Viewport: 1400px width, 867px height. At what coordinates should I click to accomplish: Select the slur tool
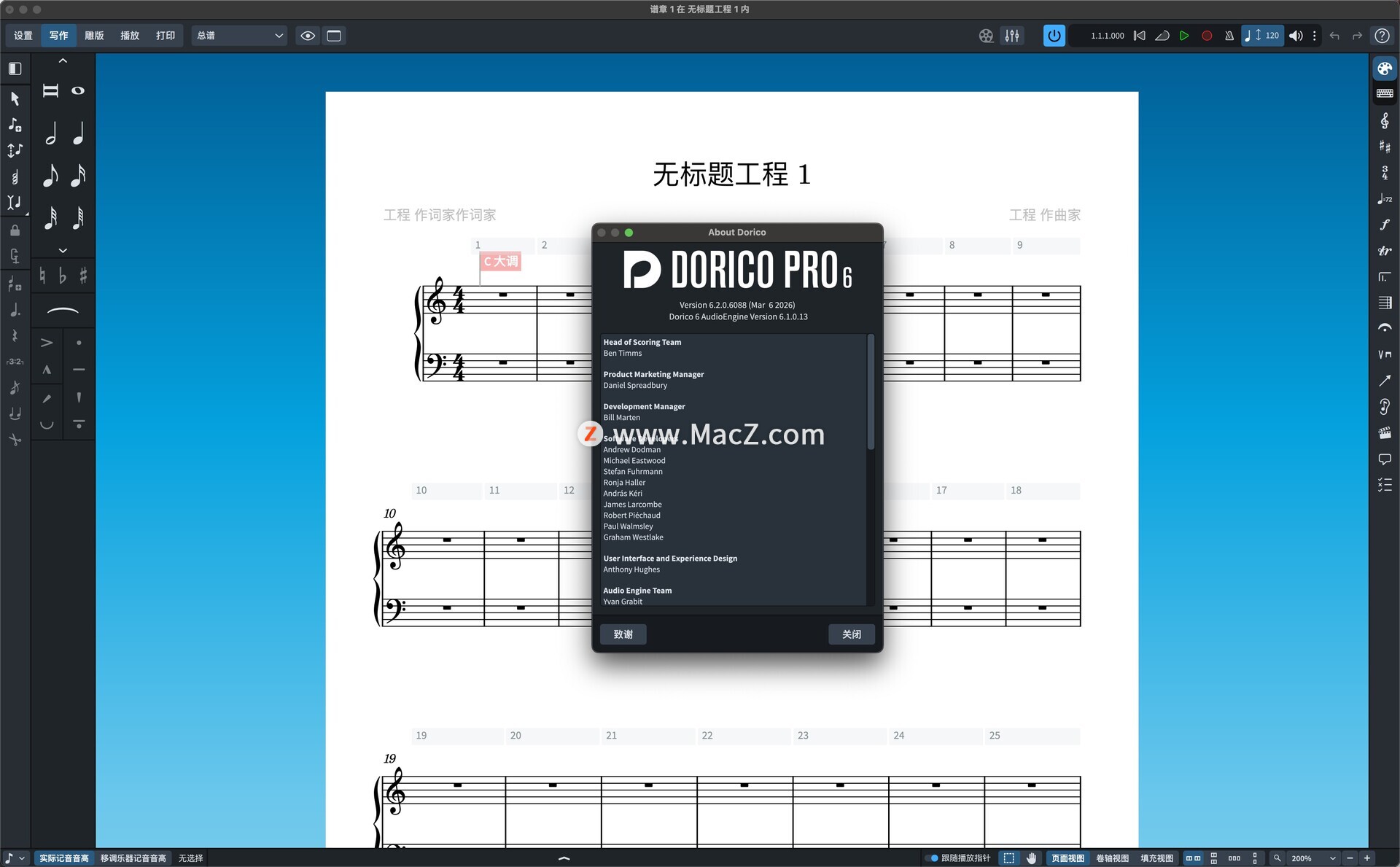coord(63,311)
